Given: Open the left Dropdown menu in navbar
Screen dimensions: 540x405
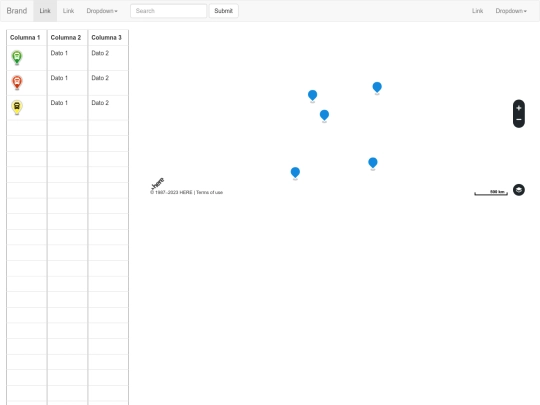Looking at the screenshot, I should 102,11.
